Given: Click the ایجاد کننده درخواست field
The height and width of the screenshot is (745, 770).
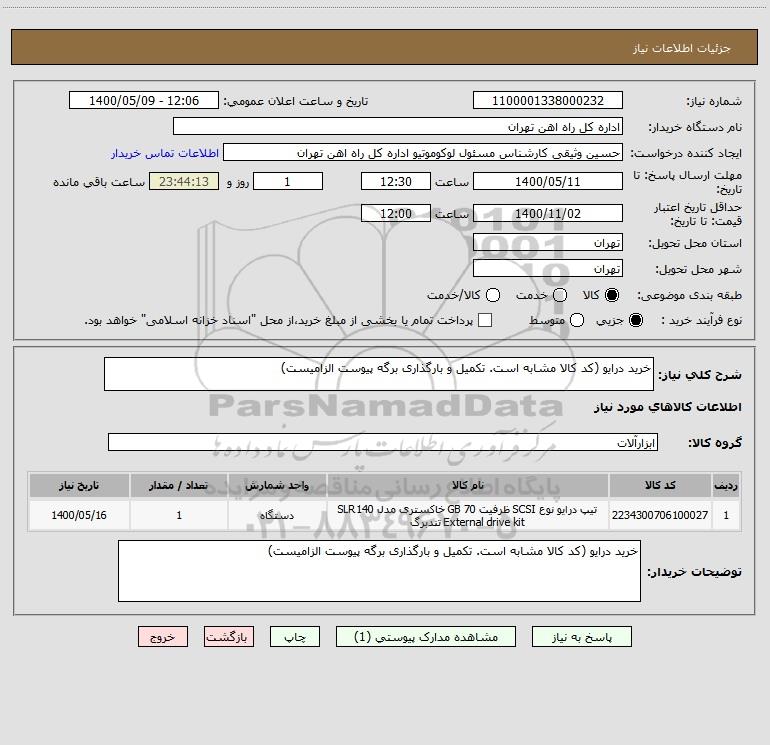Looking at the screenshot, I should pos(423,152).
